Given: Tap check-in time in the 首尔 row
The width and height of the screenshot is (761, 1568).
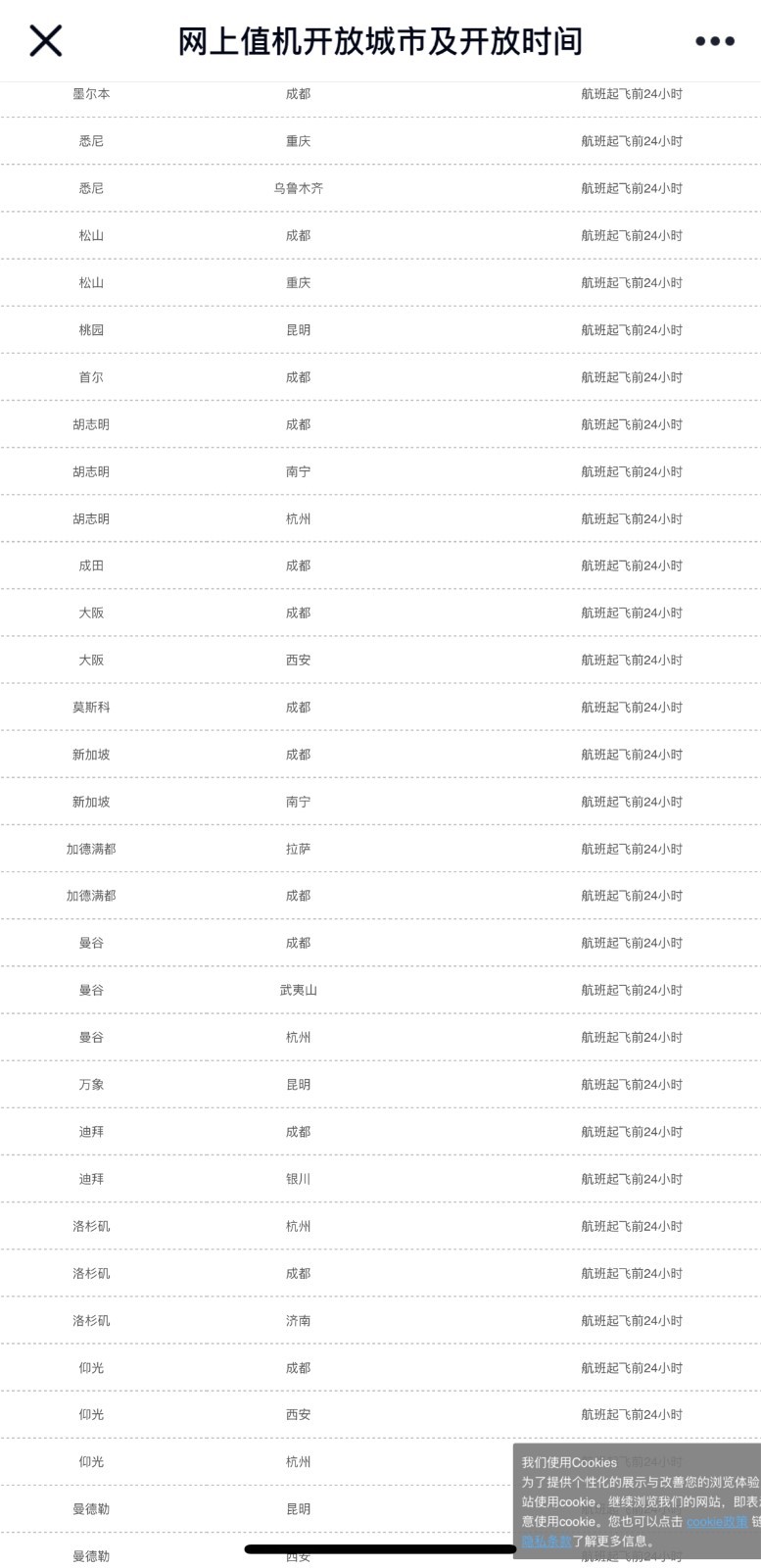Looking at the screenshot, I should (x=632, y=377).
